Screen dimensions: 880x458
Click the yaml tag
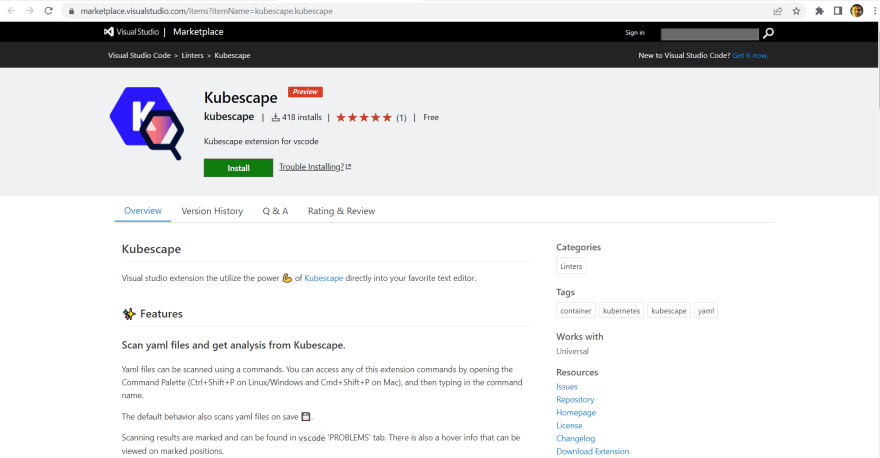706,310
